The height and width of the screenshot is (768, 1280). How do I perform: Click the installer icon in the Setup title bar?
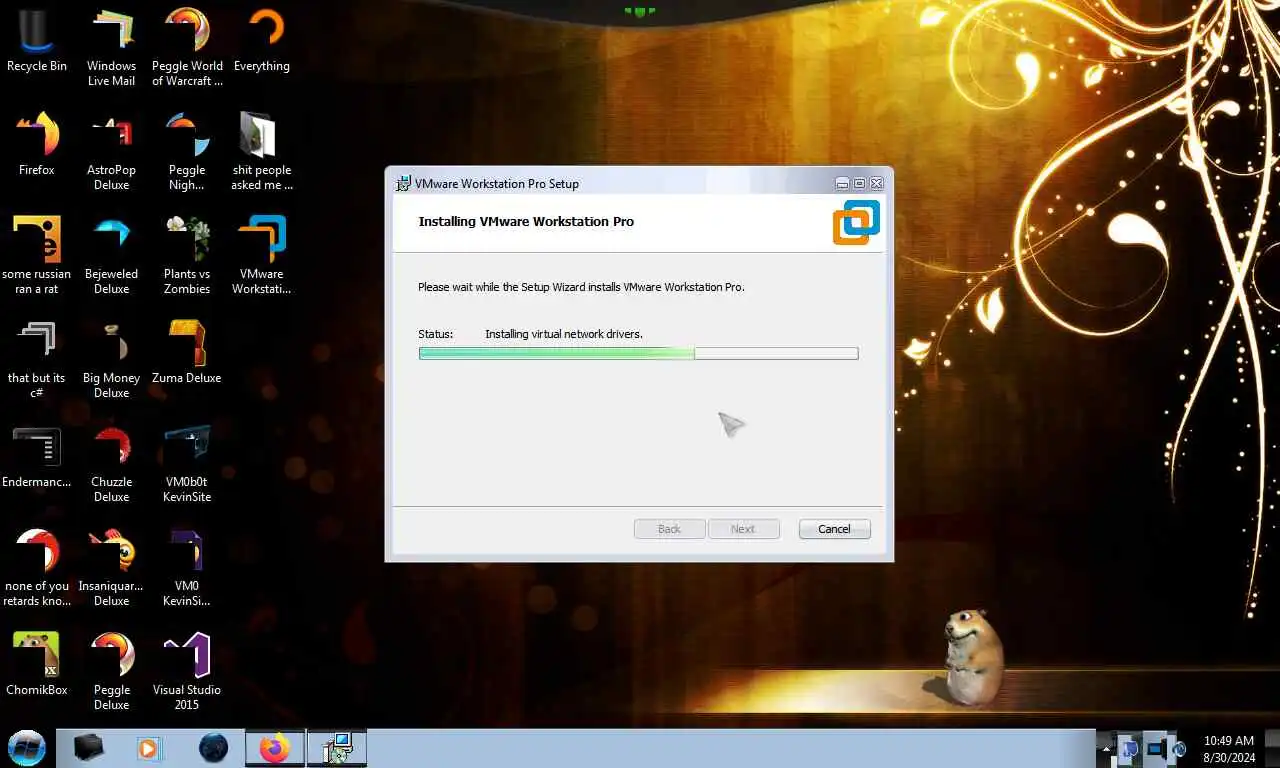(403, 183)
